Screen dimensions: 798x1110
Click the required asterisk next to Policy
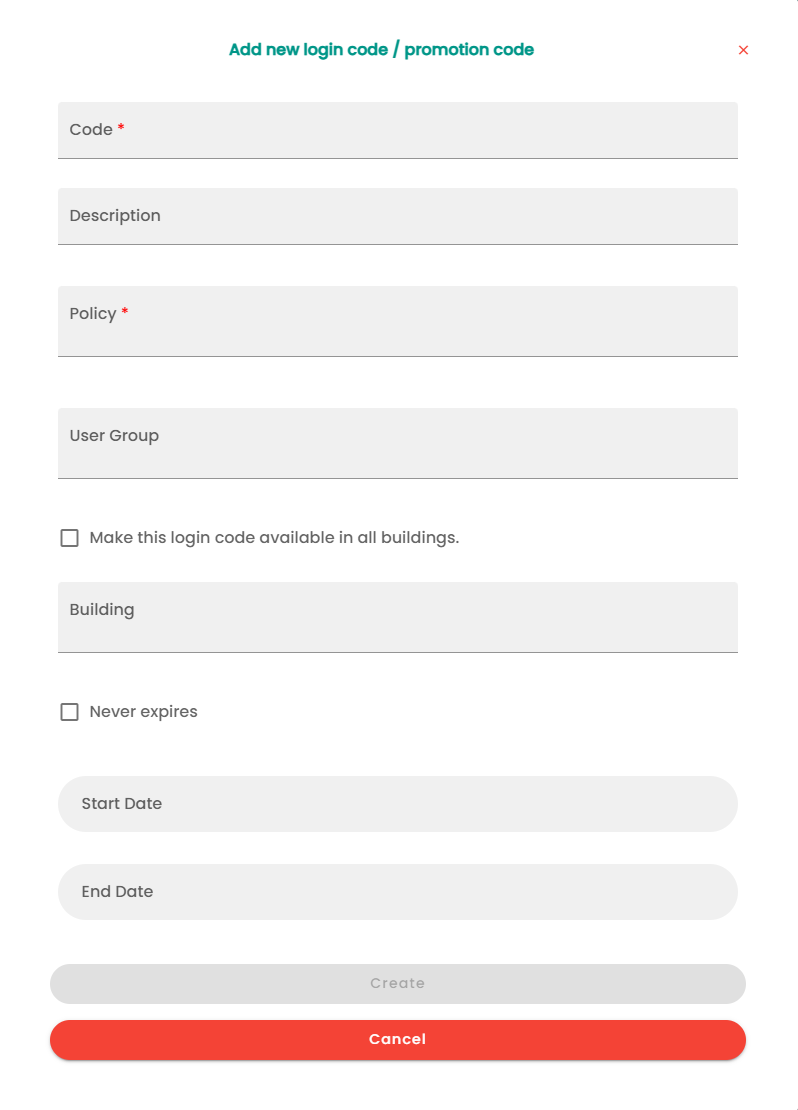click(125, 313)
